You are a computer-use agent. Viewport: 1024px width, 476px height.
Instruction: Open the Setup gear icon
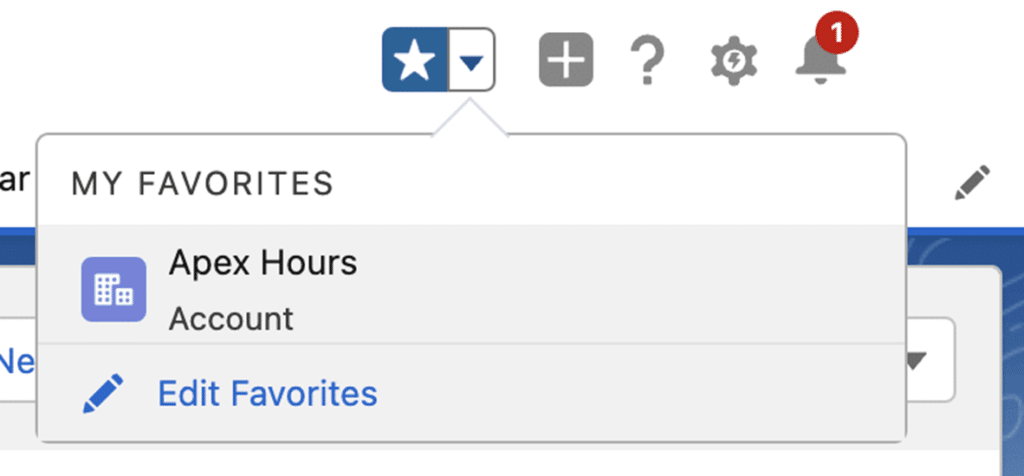click(x=733, y=62)
